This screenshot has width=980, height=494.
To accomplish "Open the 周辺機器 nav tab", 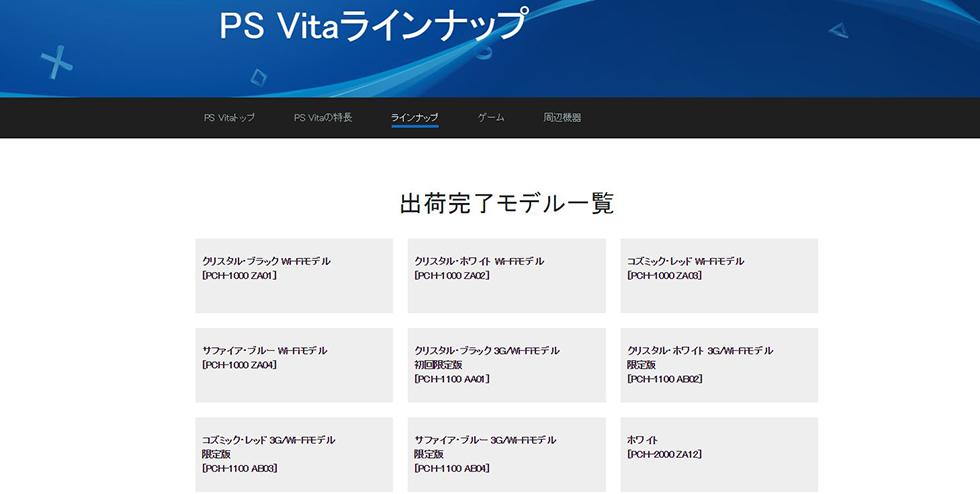I will point(562,117).
